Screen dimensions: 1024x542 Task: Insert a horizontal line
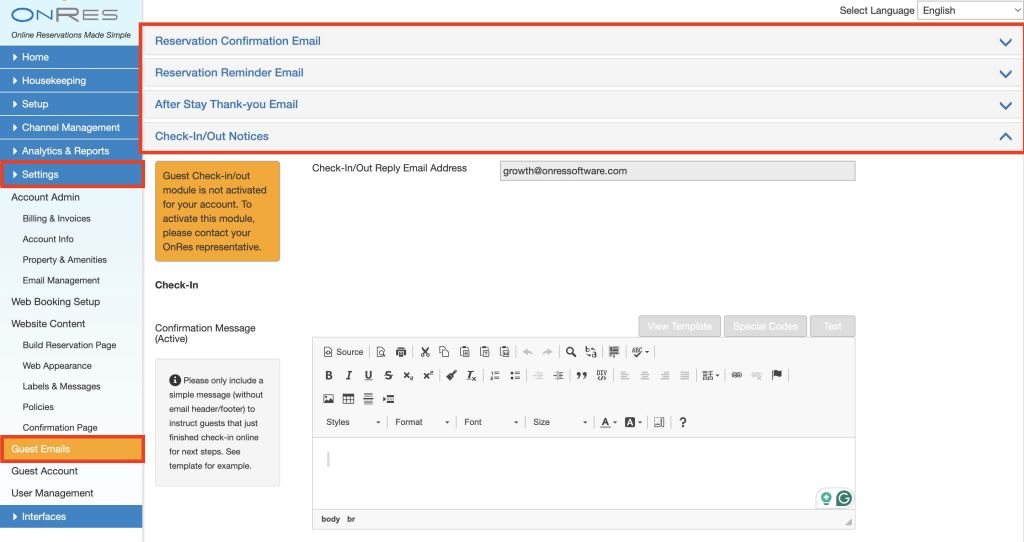coord(368,399)
